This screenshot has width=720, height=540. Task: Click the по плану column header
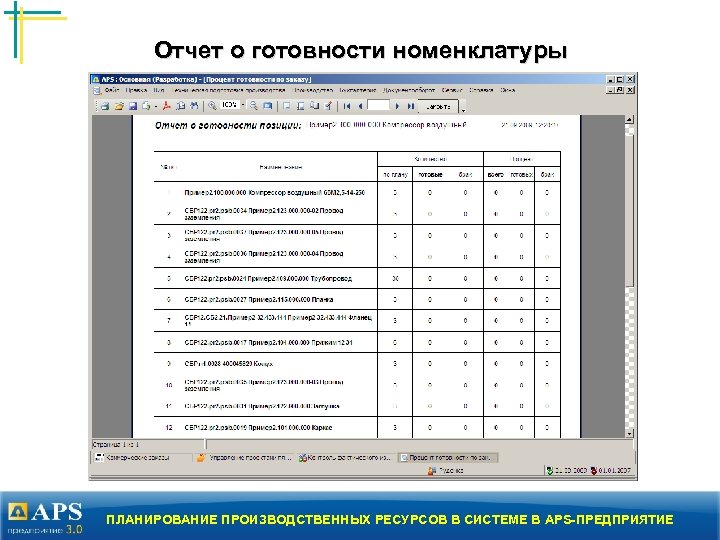point(395,174)
